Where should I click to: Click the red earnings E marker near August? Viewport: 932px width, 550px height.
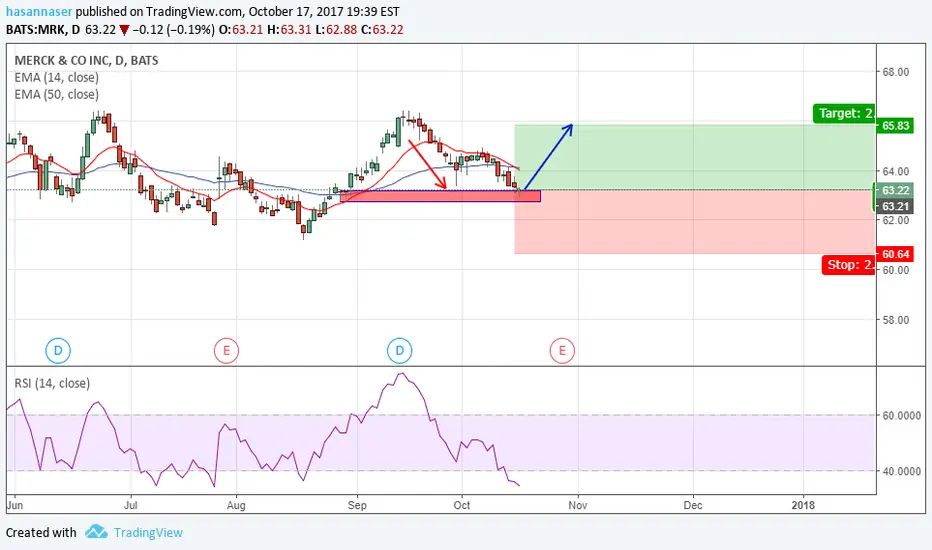click(226, 350)
